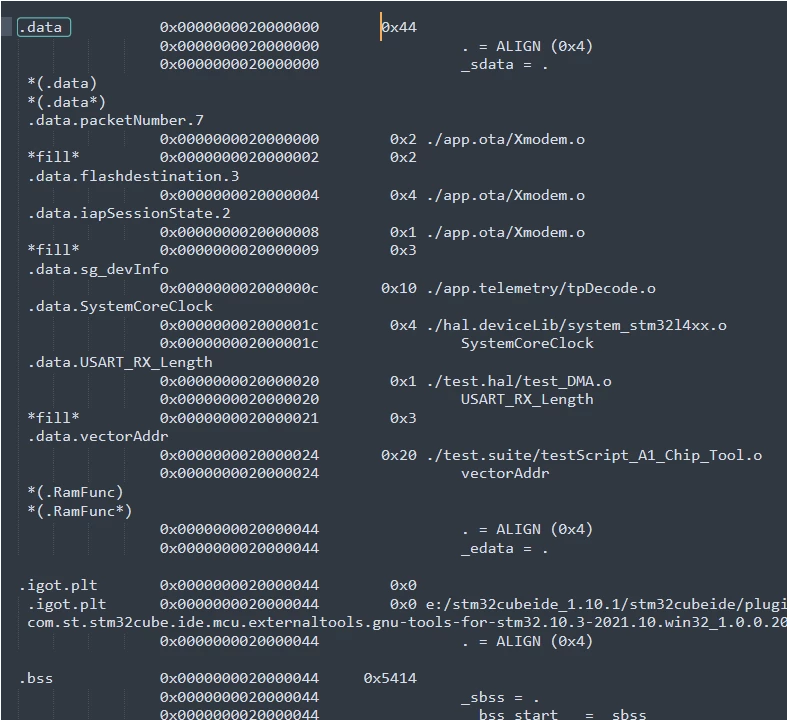
Task: Click the _edata = . assignment line
Action: pyautogui.click(x=504, y=548)
